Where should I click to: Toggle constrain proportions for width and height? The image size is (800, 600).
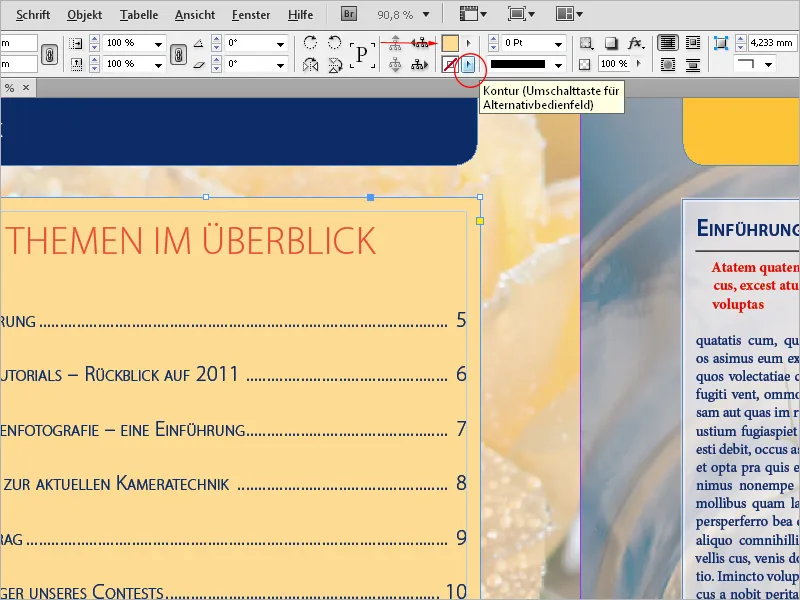pyautogui.click(x=49, y=54)
